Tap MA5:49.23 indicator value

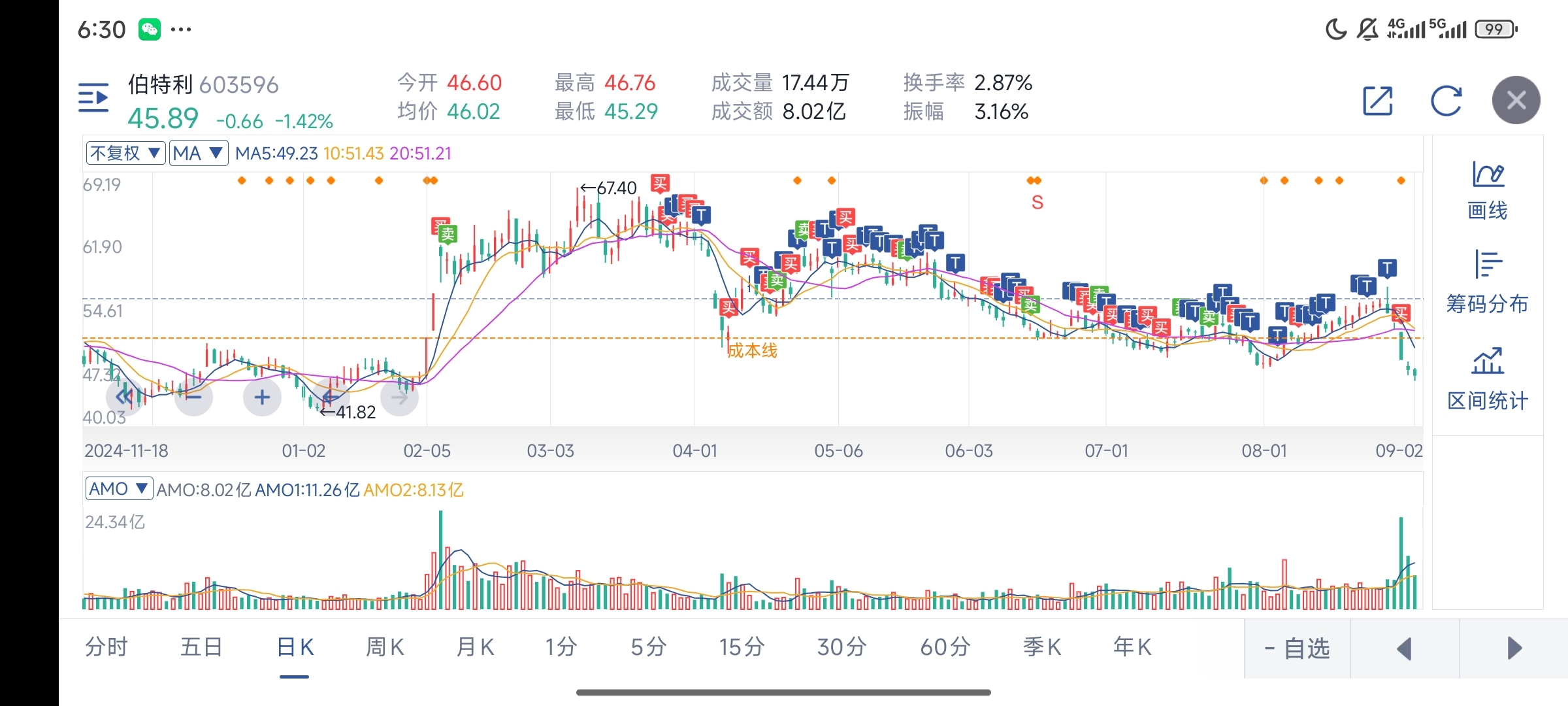coord(276,154)
